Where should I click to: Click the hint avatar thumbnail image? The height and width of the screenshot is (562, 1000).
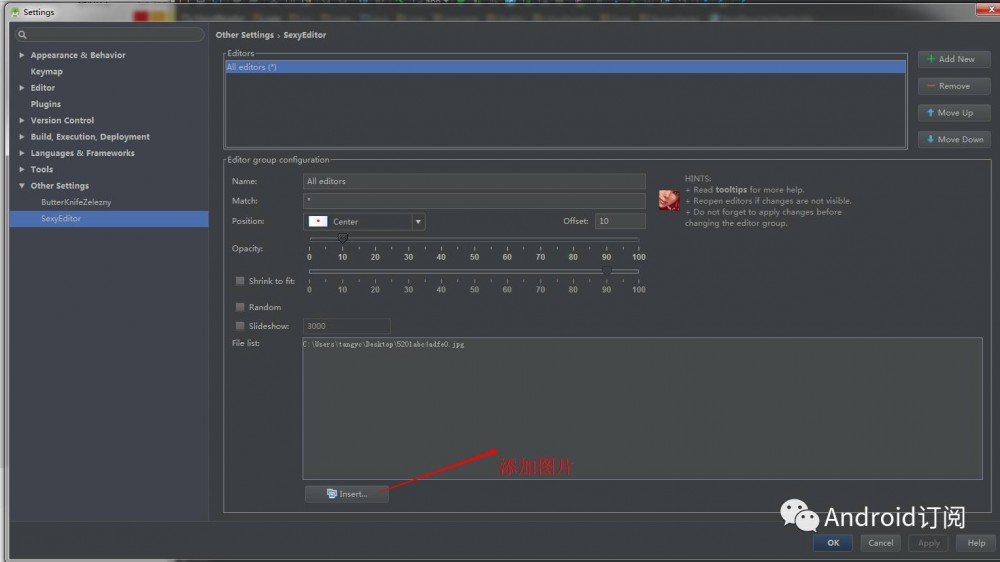point(669,200)
